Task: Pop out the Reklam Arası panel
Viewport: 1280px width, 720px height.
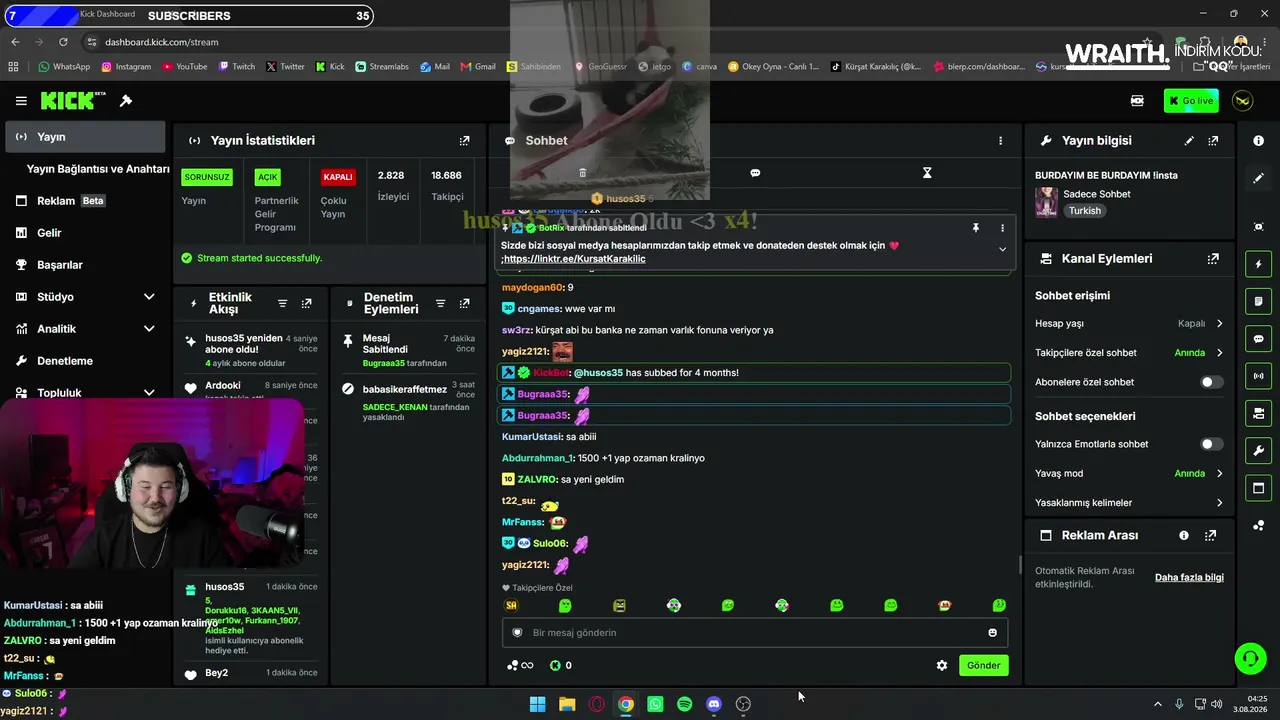Action: click(x=1211, y=536)
